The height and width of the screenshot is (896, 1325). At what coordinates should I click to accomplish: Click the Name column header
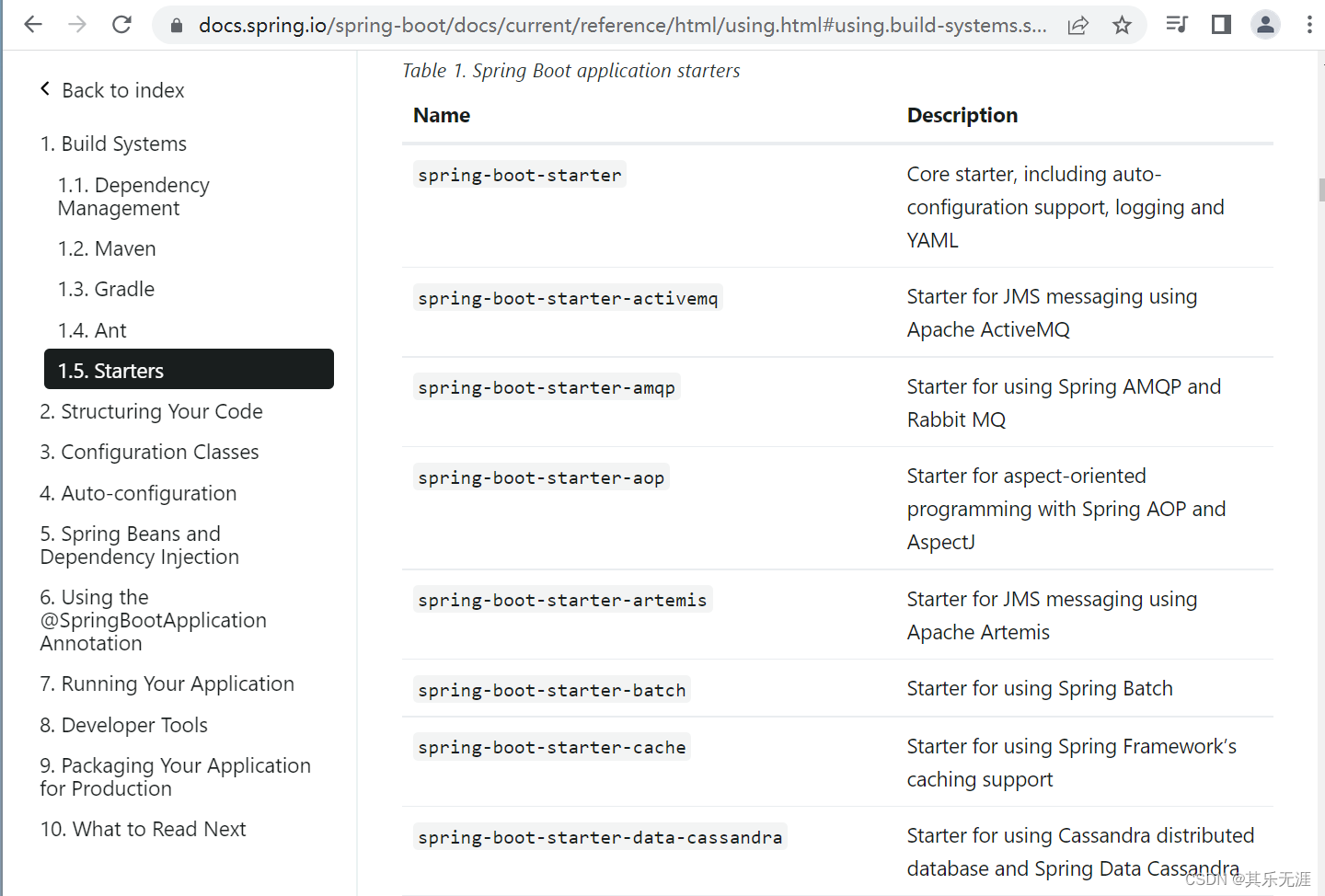click(x=442, y=115)
